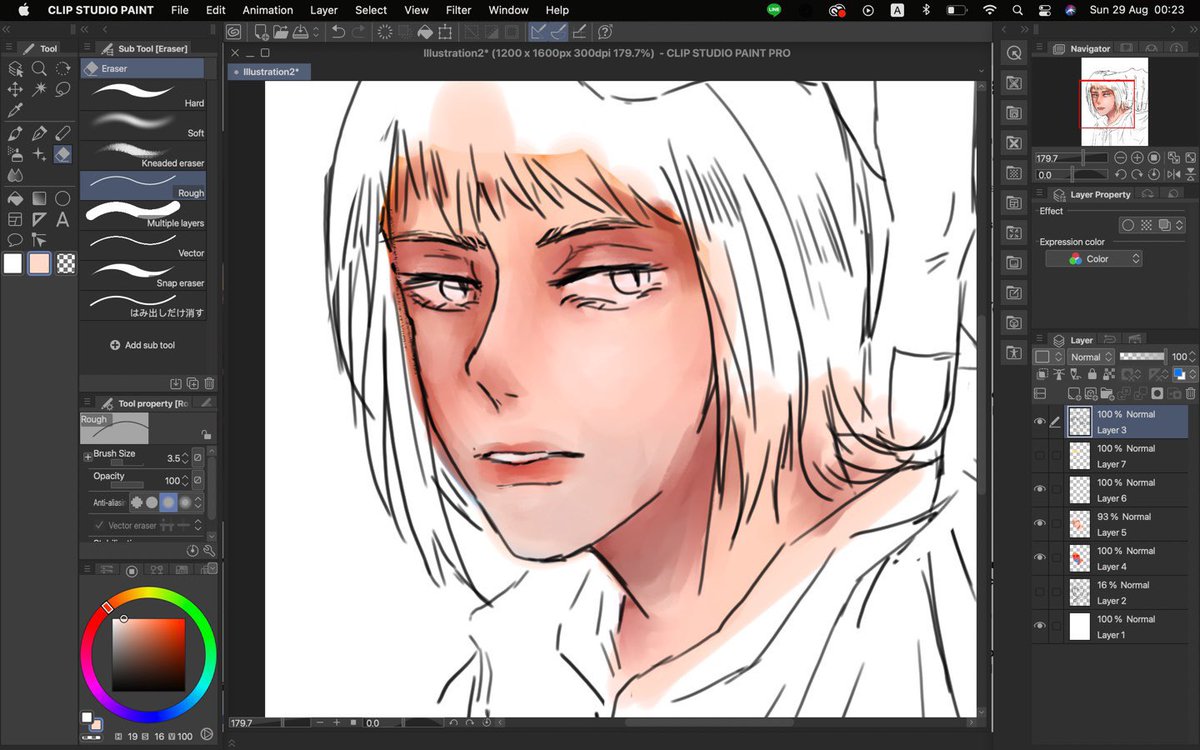Click the Zoom in button in Navigator

(1138, 158)
